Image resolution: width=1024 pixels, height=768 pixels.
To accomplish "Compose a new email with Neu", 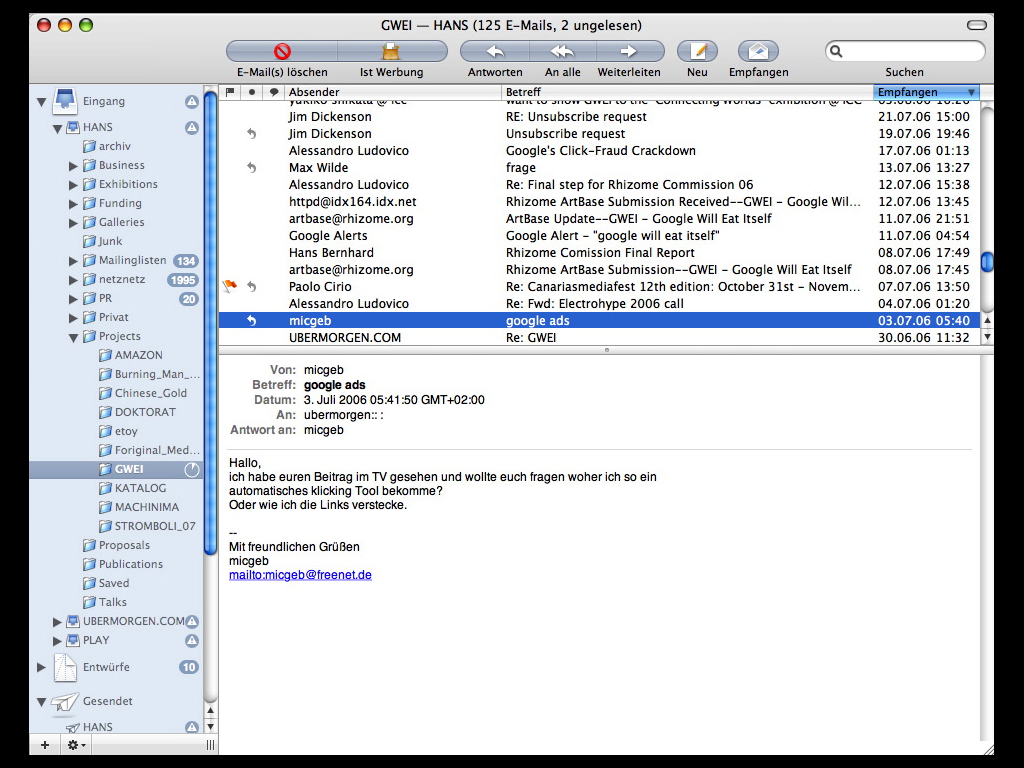I will pyautogui.click(x=698, y=51).
